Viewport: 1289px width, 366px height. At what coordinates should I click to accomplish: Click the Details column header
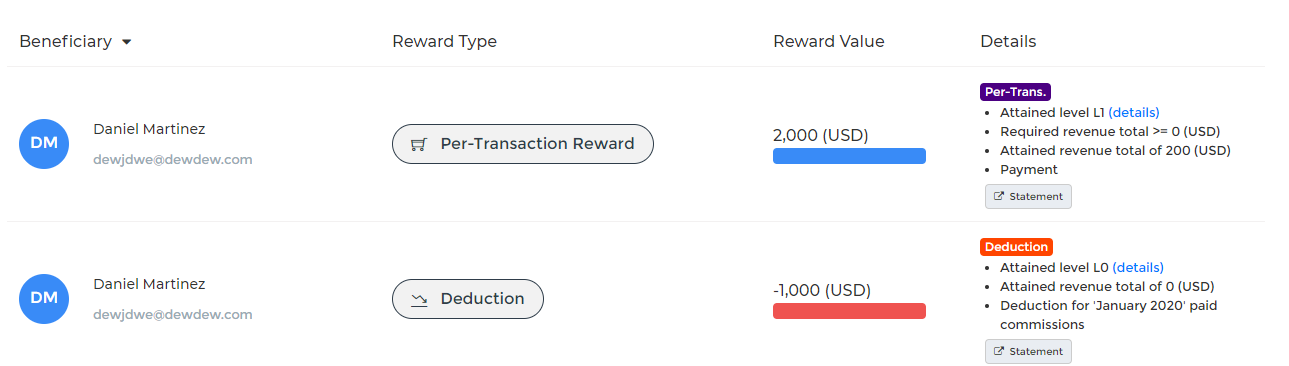pos(1008,41)
